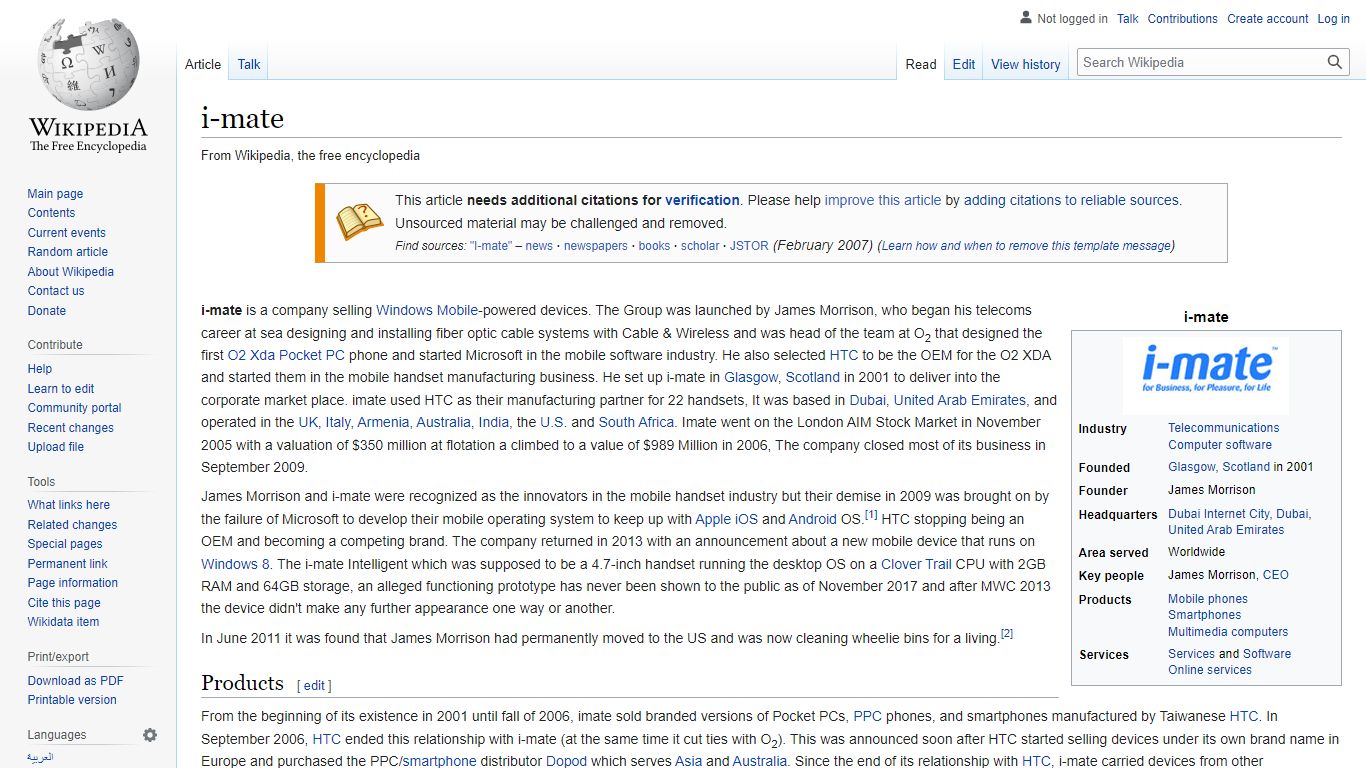Viewport: 1366px width, 768px height.
Task: Open the Edit tab
Action: (x=964, y=64)
